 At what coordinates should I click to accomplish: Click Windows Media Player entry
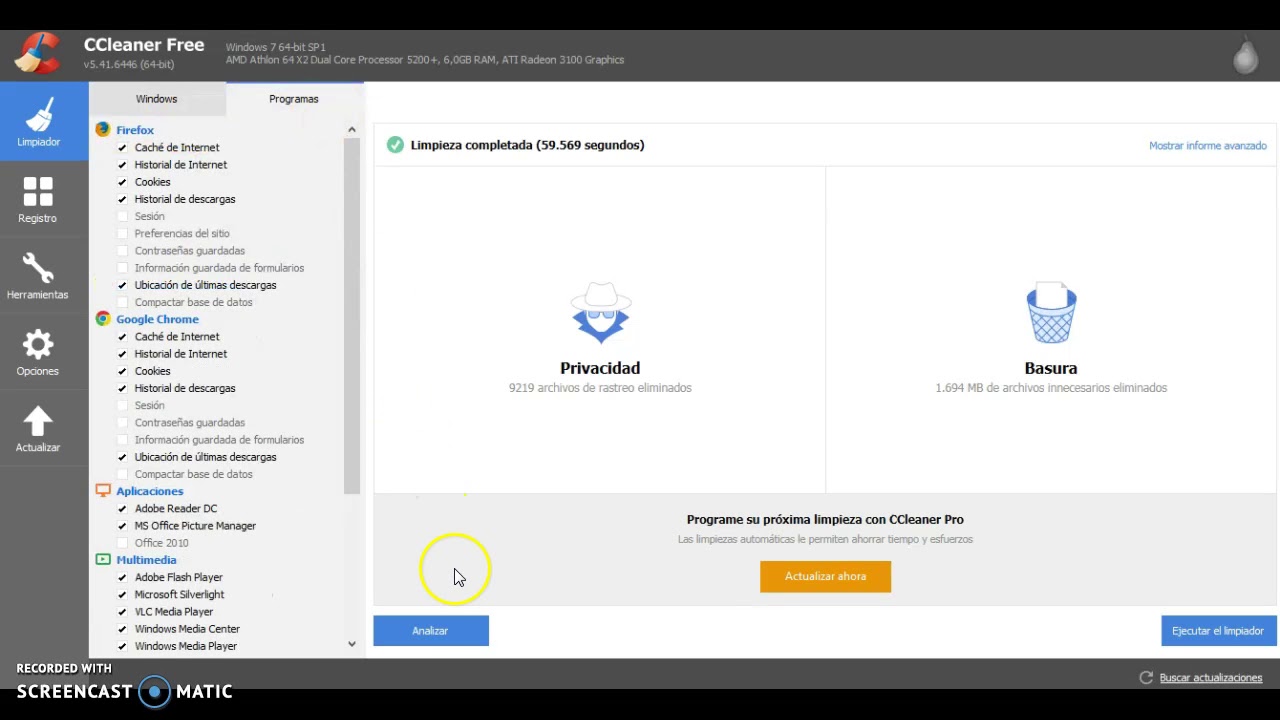pos(186,646)
